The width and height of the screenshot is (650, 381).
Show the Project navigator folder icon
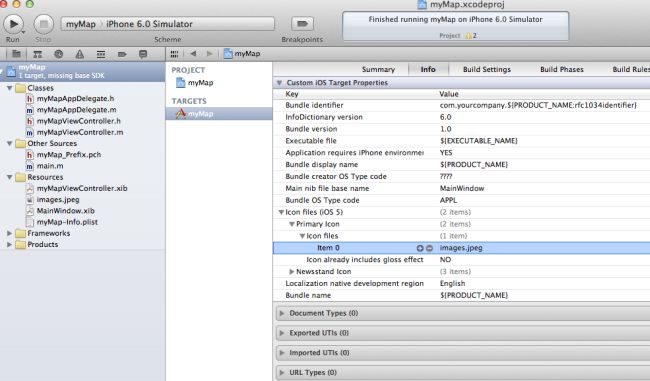(17, 54)
